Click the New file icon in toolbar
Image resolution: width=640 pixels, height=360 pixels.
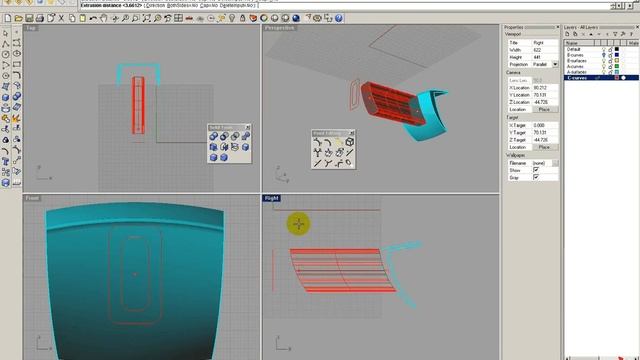tap(8, 18)
